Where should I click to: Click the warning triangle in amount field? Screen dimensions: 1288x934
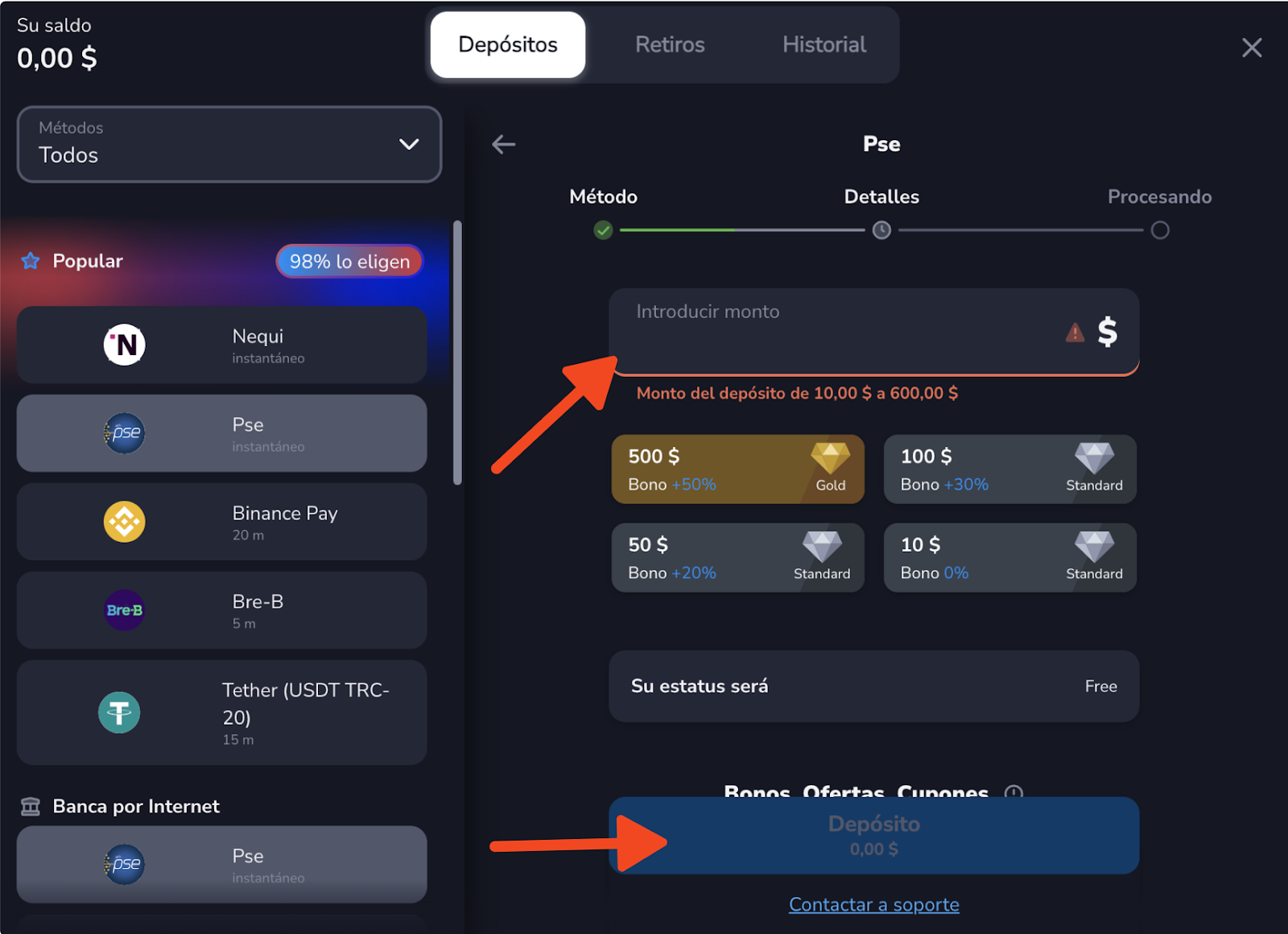(1075, 333)
